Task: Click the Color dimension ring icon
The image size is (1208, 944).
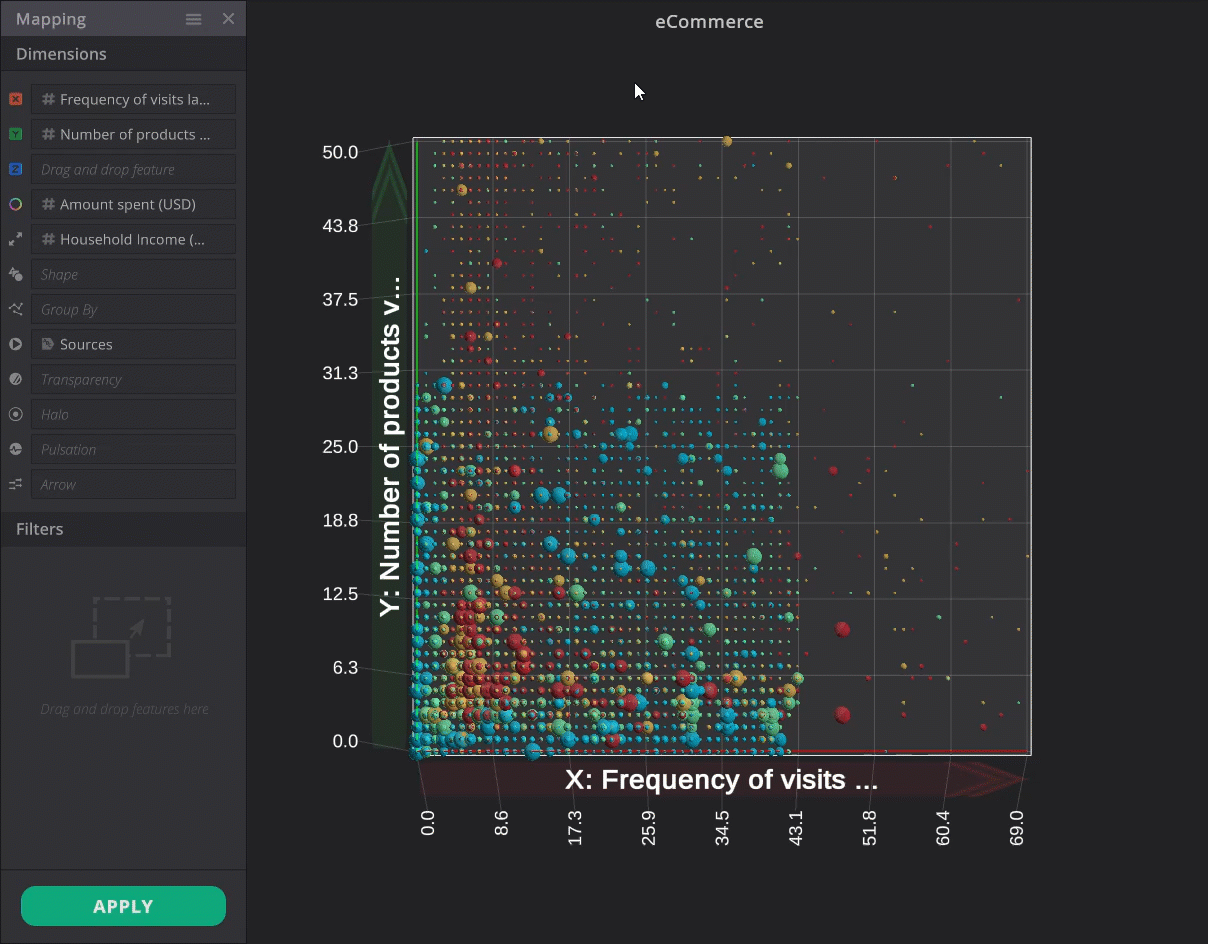Action: click(x=15, y=204)
